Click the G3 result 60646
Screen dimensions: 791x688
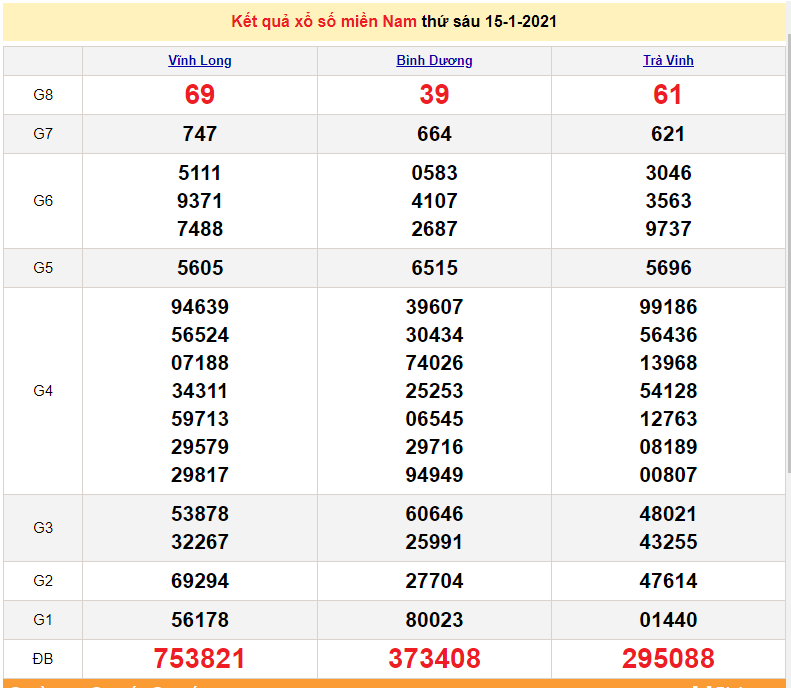[x=434, y=514]
